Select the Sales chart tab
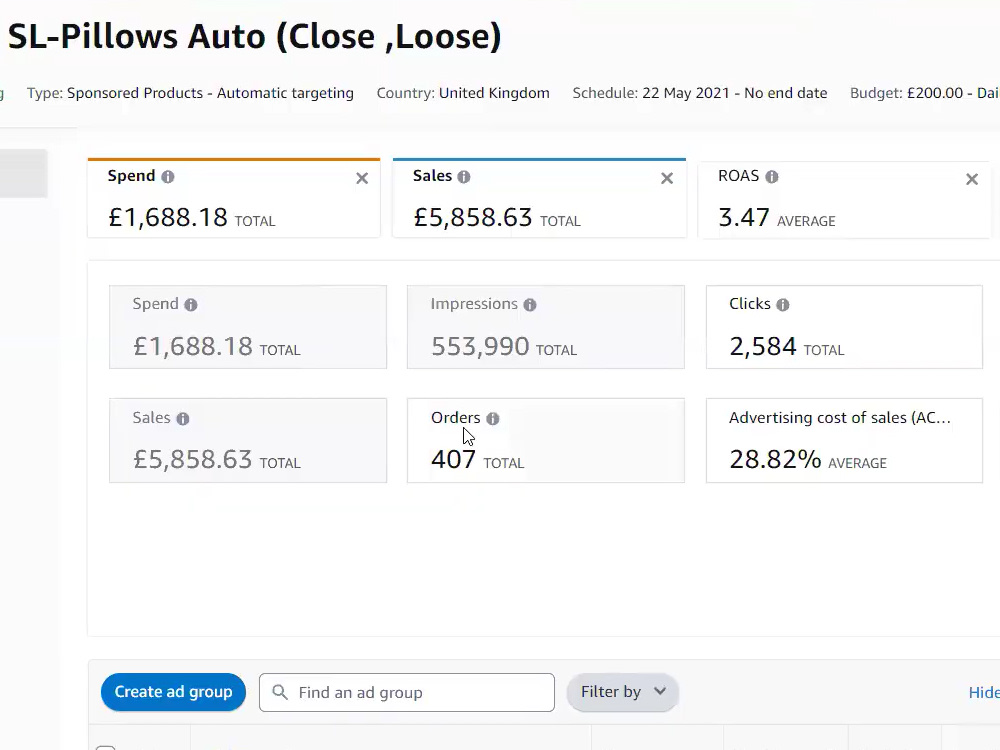Viewport: 1000px width, 750px height. click(x=539, y=198)
